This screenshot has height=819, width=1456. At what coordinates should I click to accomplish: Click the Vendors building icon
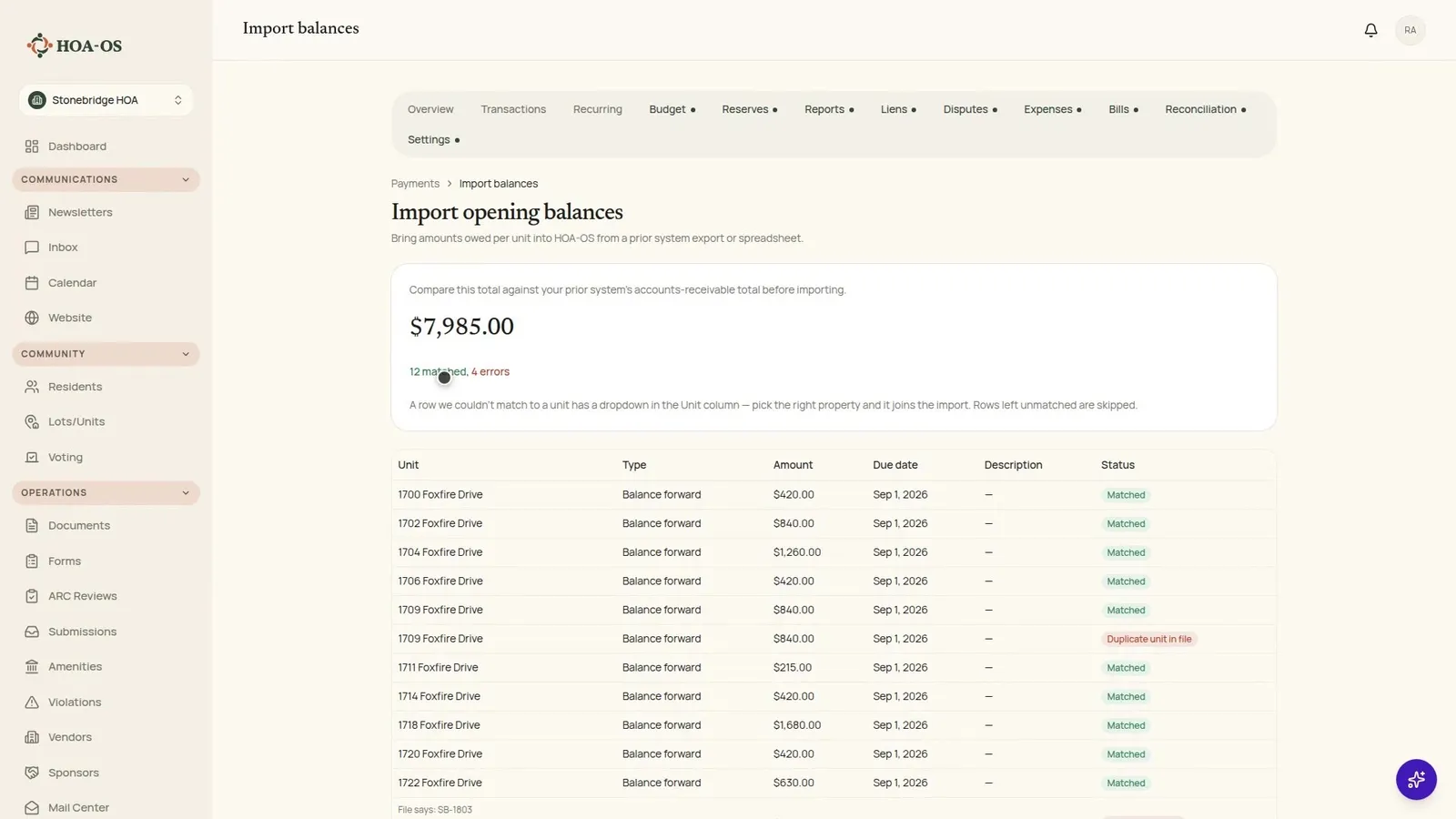(32, 737)
